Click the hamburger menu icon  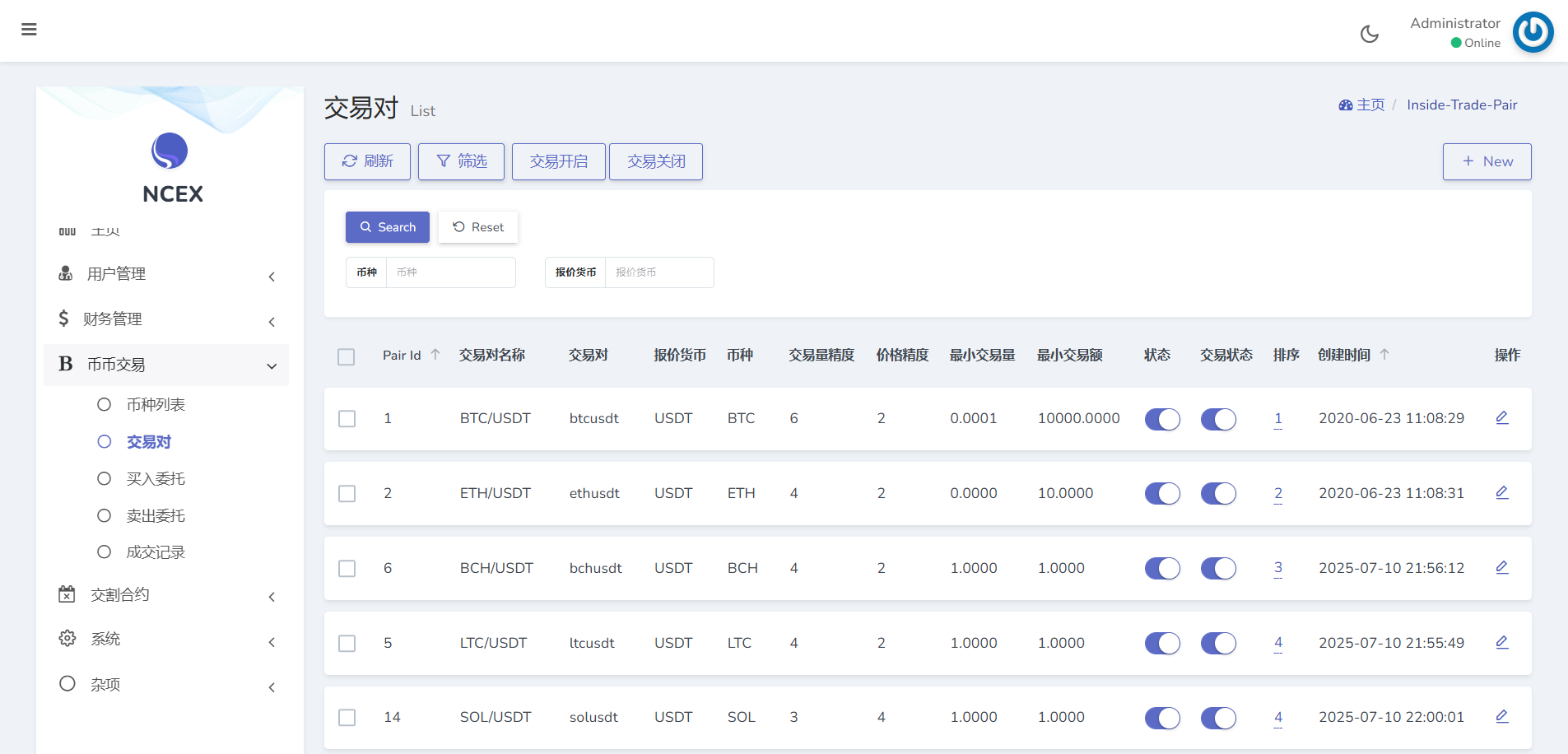pyautogui.click(x=29, y=30)
